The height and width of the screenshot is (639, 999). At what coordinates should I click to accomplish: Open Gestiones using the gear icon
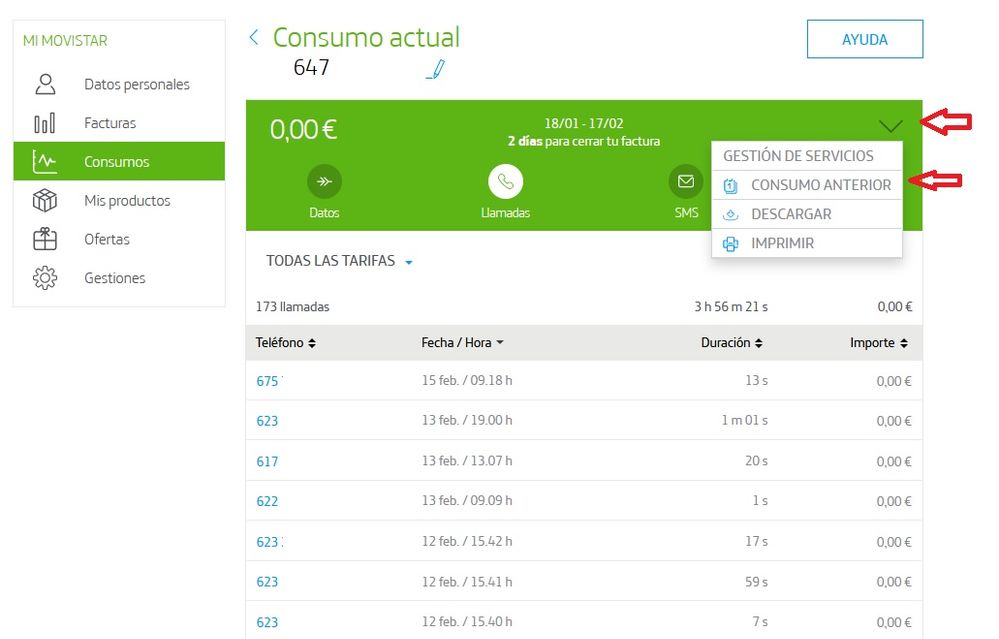45,278
